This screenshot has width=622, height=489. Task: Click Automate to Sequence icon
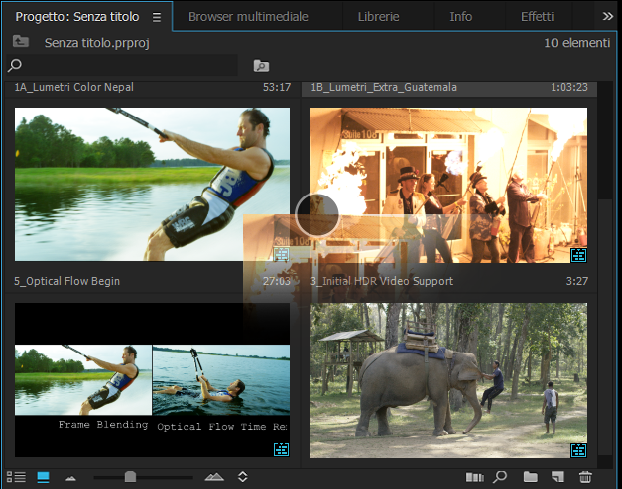pyautogui.click(x=474, y=477)
